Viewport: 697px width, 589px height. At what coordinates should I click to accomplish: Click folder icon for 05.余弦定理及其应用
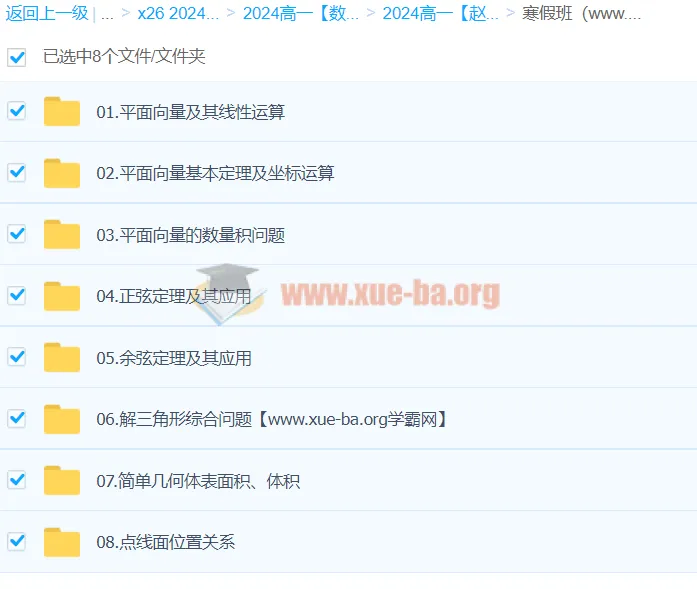pyautogui.click(x=62, y=358)
